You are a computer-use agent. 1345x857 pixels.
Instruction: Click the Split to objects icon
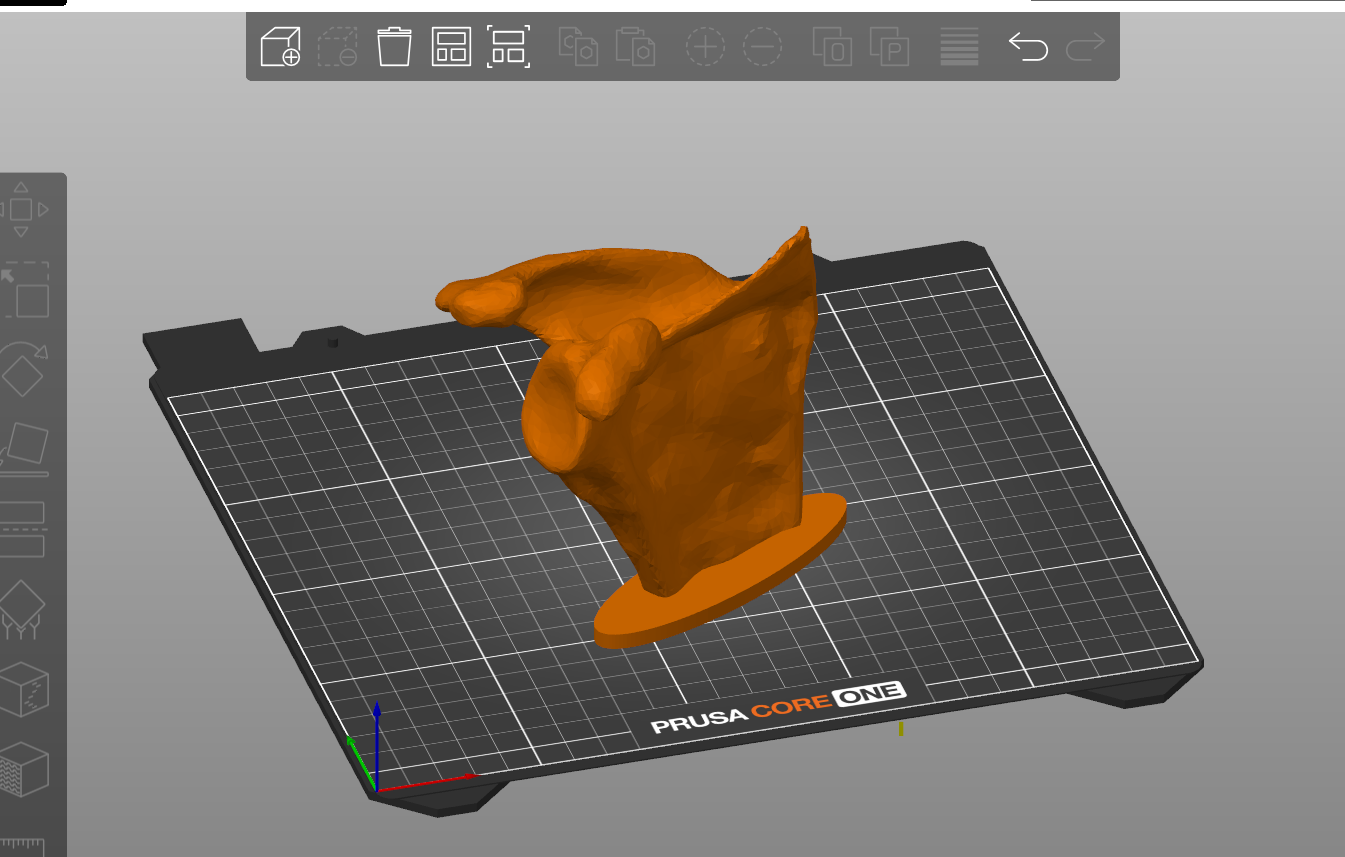(x=832, y=47)
